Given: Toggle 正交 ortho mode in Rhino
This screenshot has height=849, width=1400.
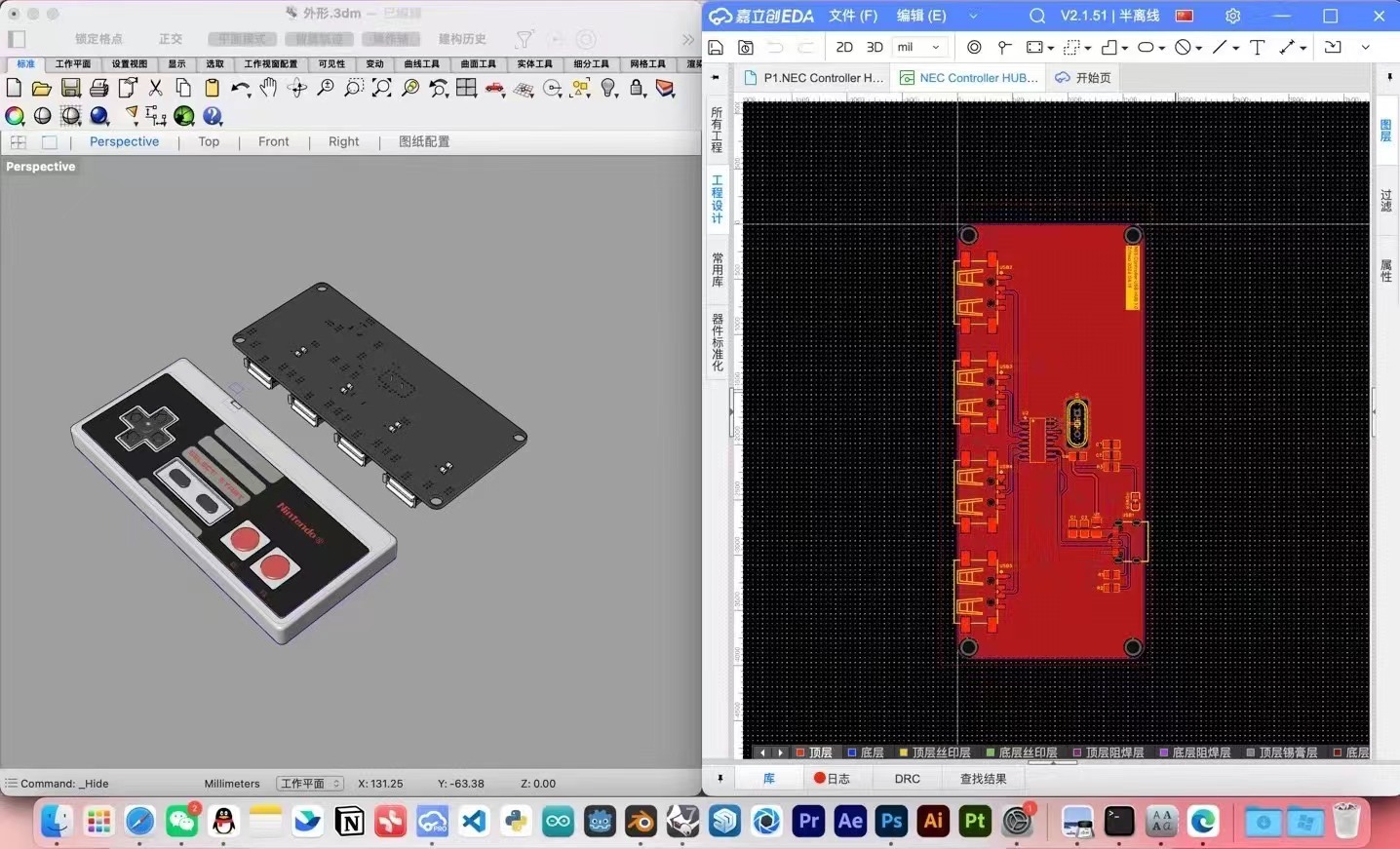Looking at the screenshot, I should pos(171,39).
